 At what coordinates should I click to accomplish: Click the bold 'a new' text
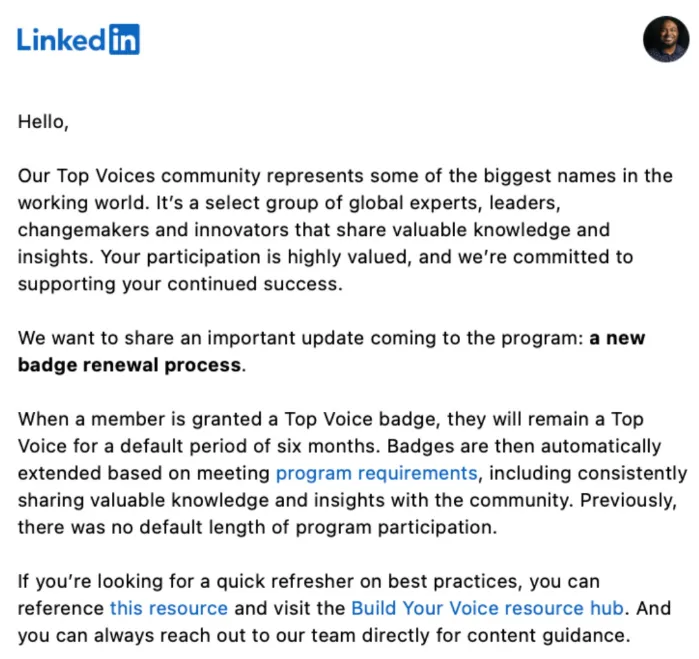617,338
